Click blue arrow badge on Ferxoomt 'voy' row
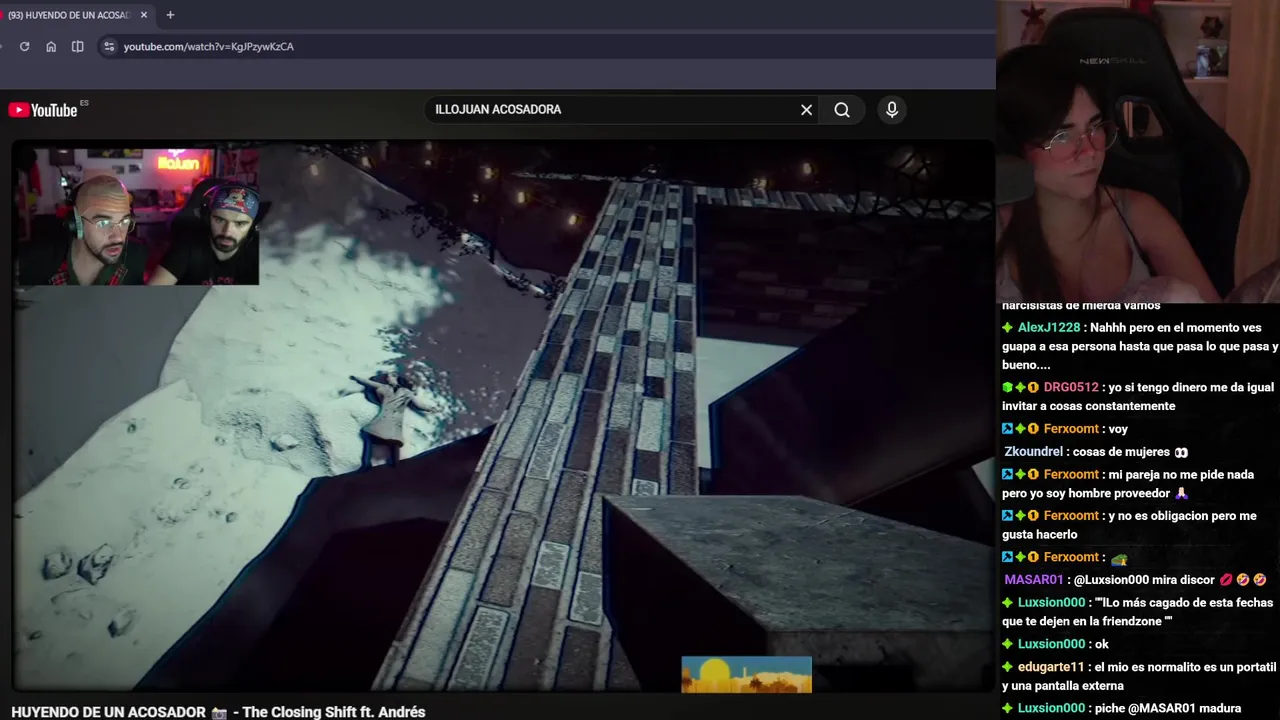 [1008, 429]
